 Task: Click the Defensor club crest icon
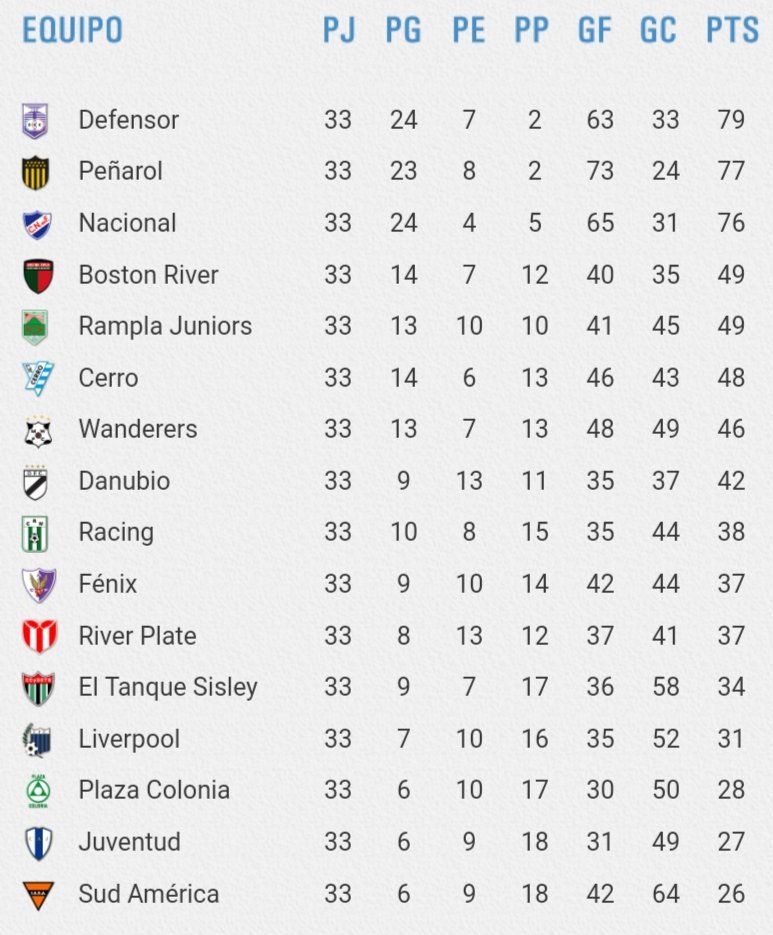[x=35, y=121]
